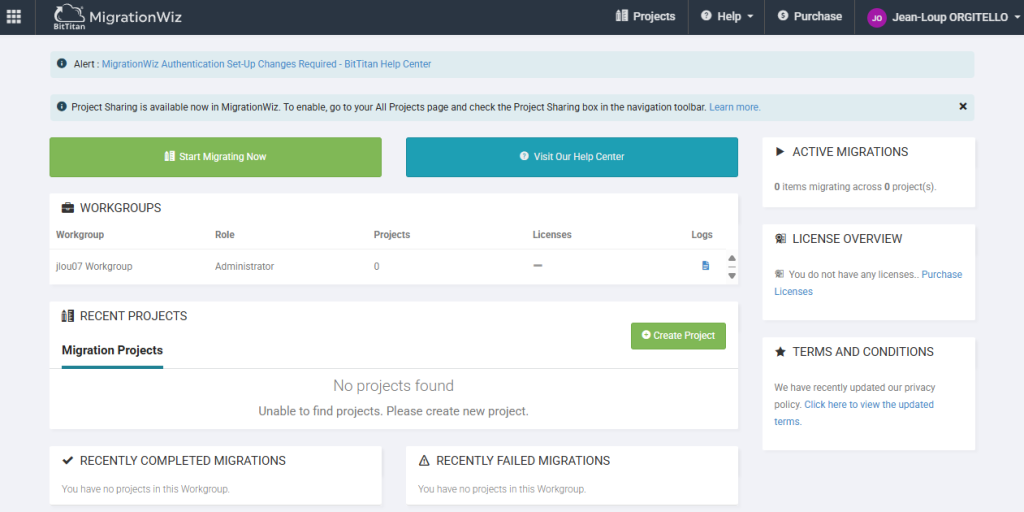Click the Workgroups briefcase icon

[x=67, y=208]
